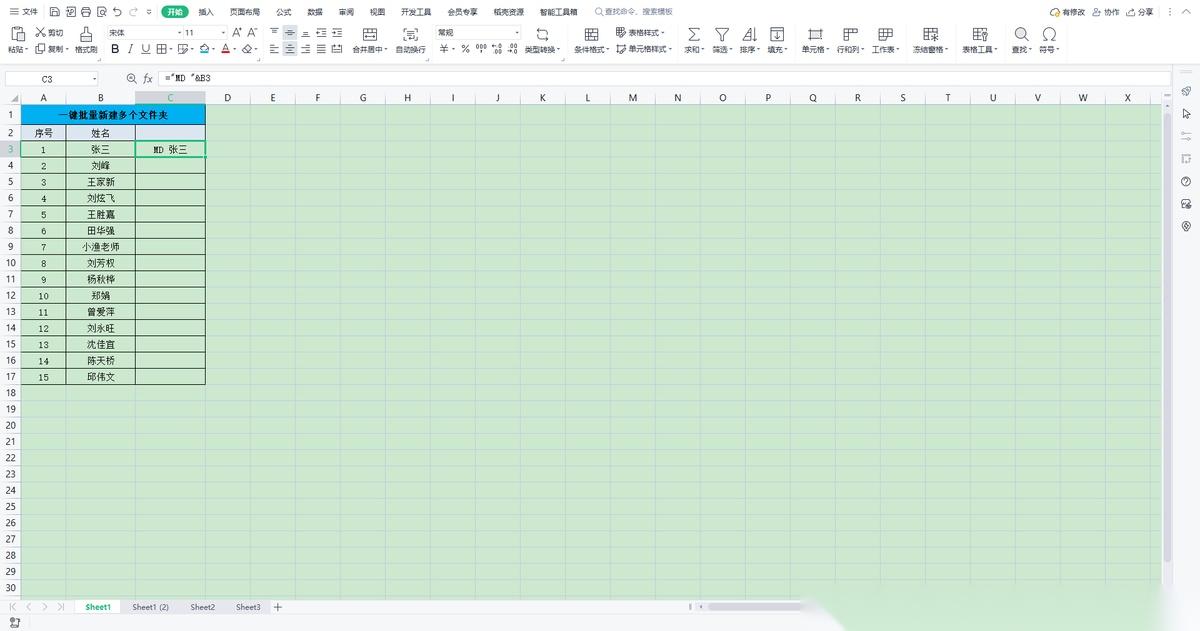The height and width of the screenshot is (631, 1200).
Task: Click the formula bar input field
Action: (x=665, y=78)
